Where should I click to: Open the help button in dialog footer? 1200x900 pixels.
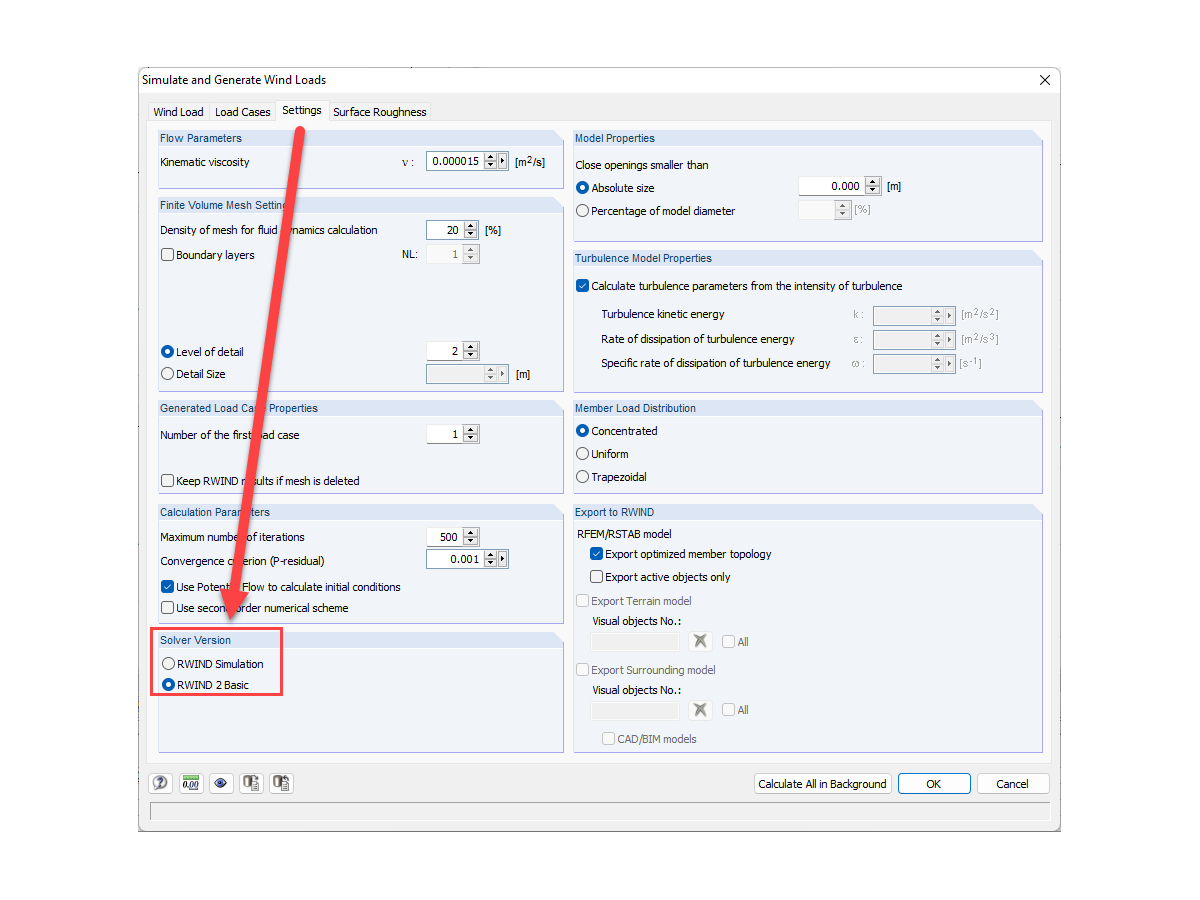pos(160,784)
